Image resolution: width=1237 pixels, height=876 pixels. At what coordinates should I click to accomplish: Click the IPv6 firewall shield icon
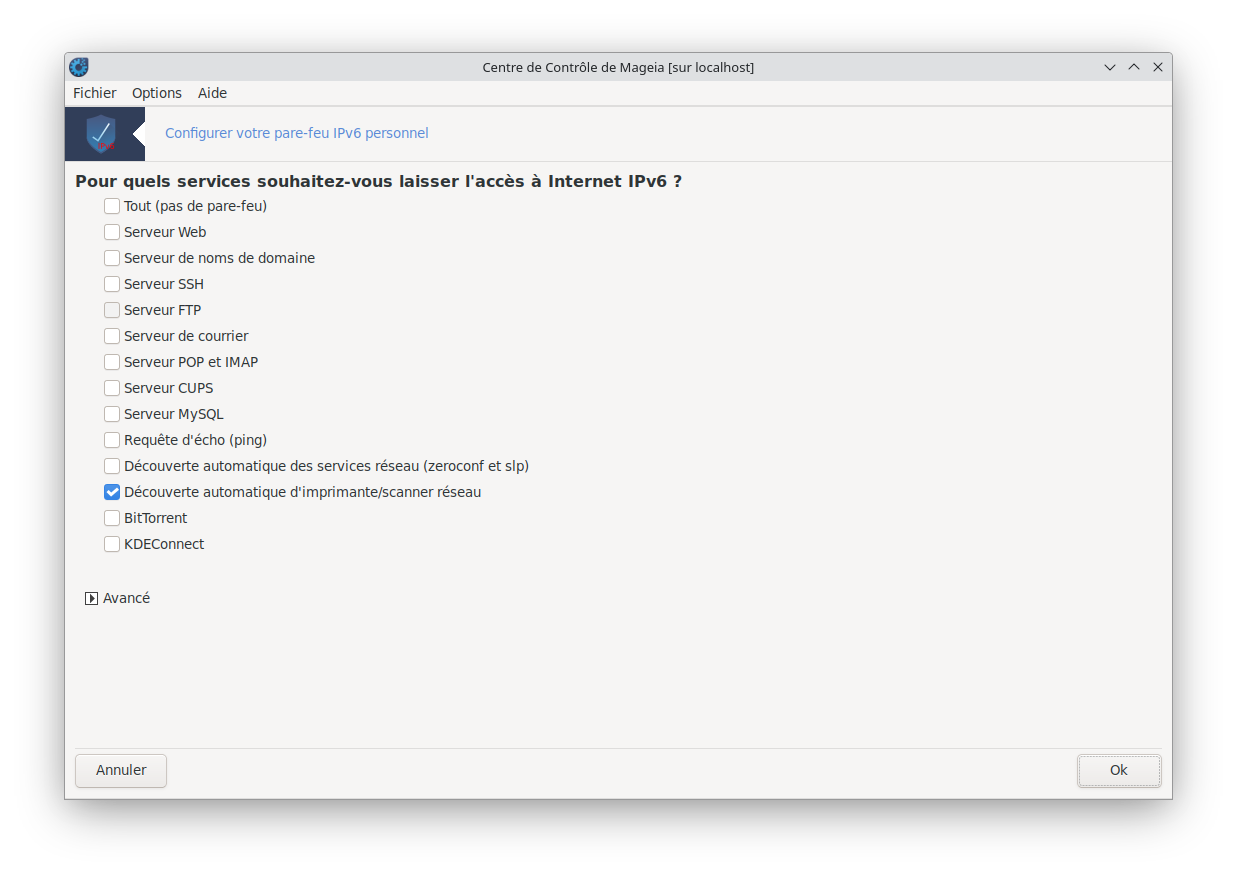101,134
